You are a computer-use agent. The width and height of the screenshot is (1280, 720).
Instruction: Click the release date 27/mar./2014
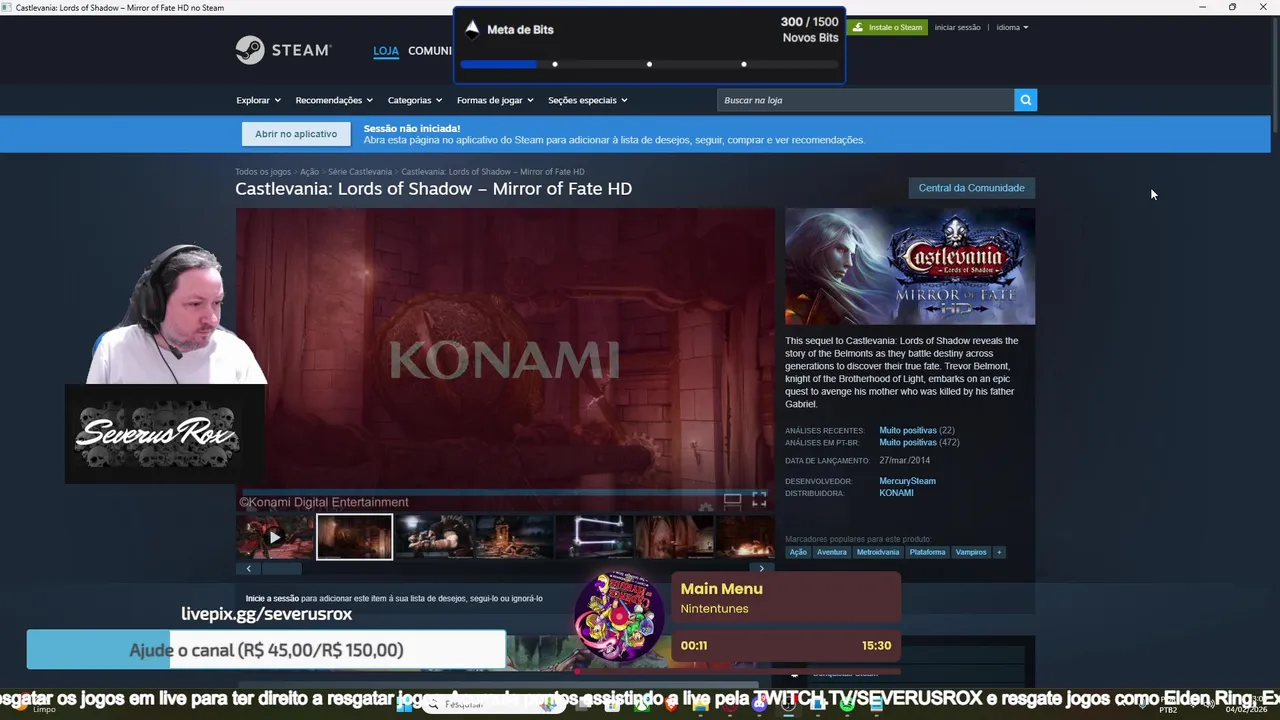(904, 460)
